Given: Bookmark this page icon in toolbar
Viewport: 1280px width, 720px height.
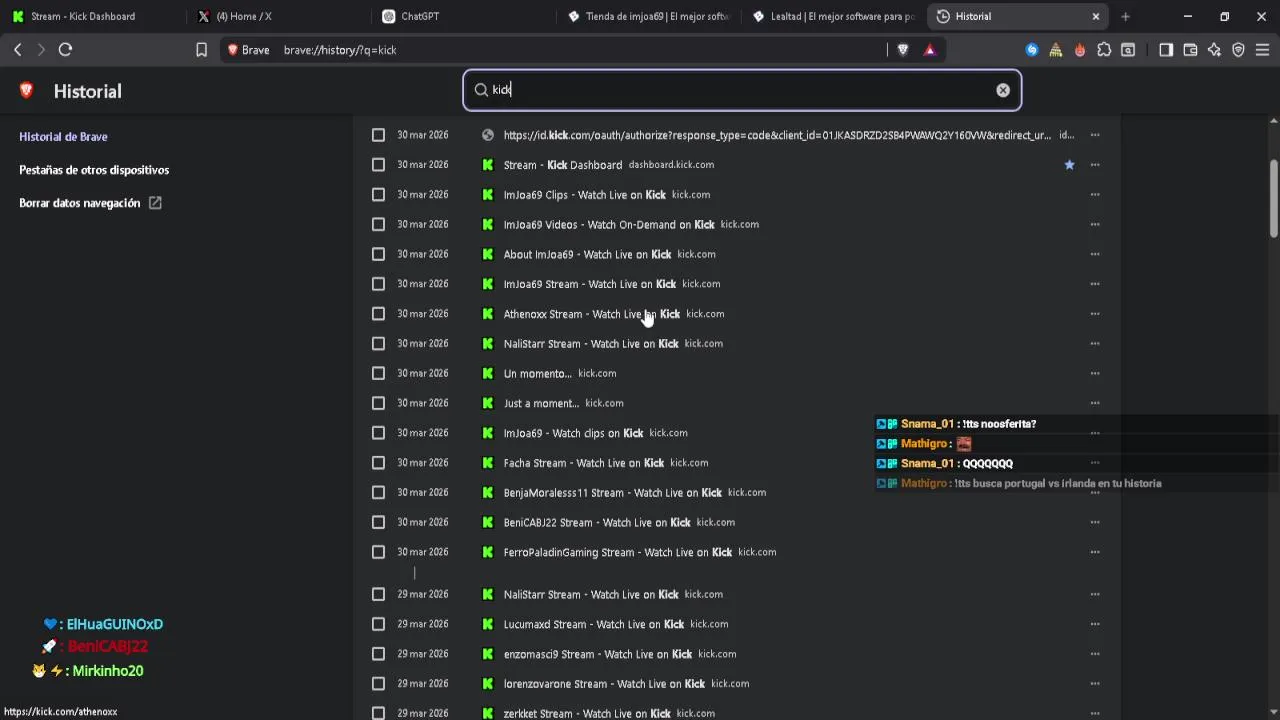Looking at the screenshot, I should pyautogui.click(x=201, y=50).
